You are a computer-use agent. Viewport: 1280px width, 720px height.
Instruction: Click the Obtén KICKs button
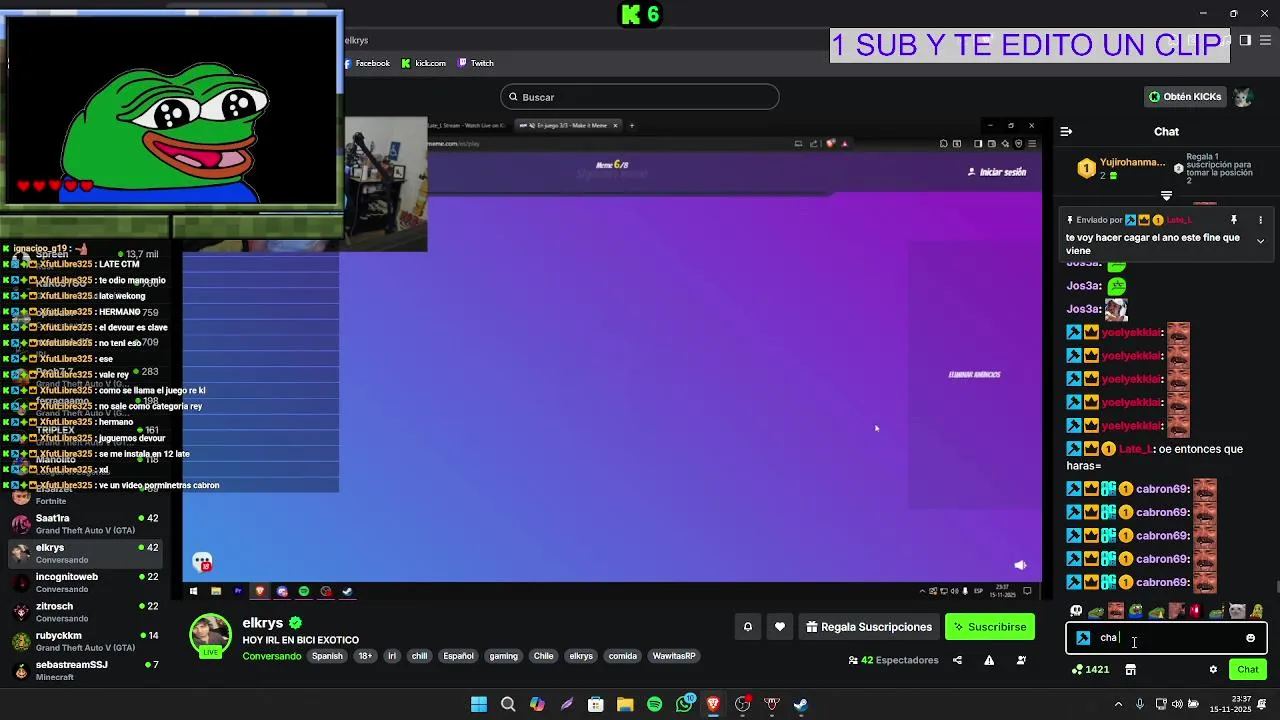pyautogui.click(x=1185, y=97)
